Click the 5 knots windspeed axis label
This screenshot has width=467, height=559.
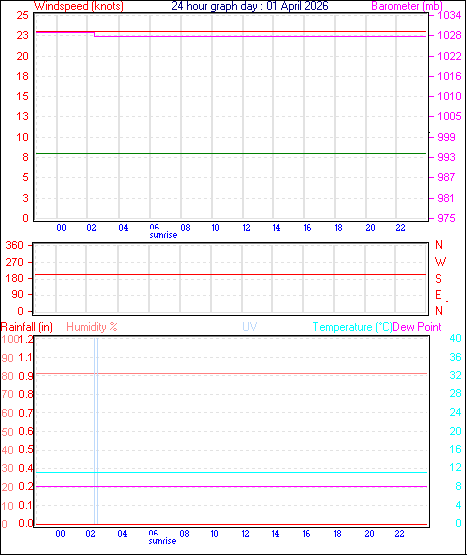pos(25,177)
